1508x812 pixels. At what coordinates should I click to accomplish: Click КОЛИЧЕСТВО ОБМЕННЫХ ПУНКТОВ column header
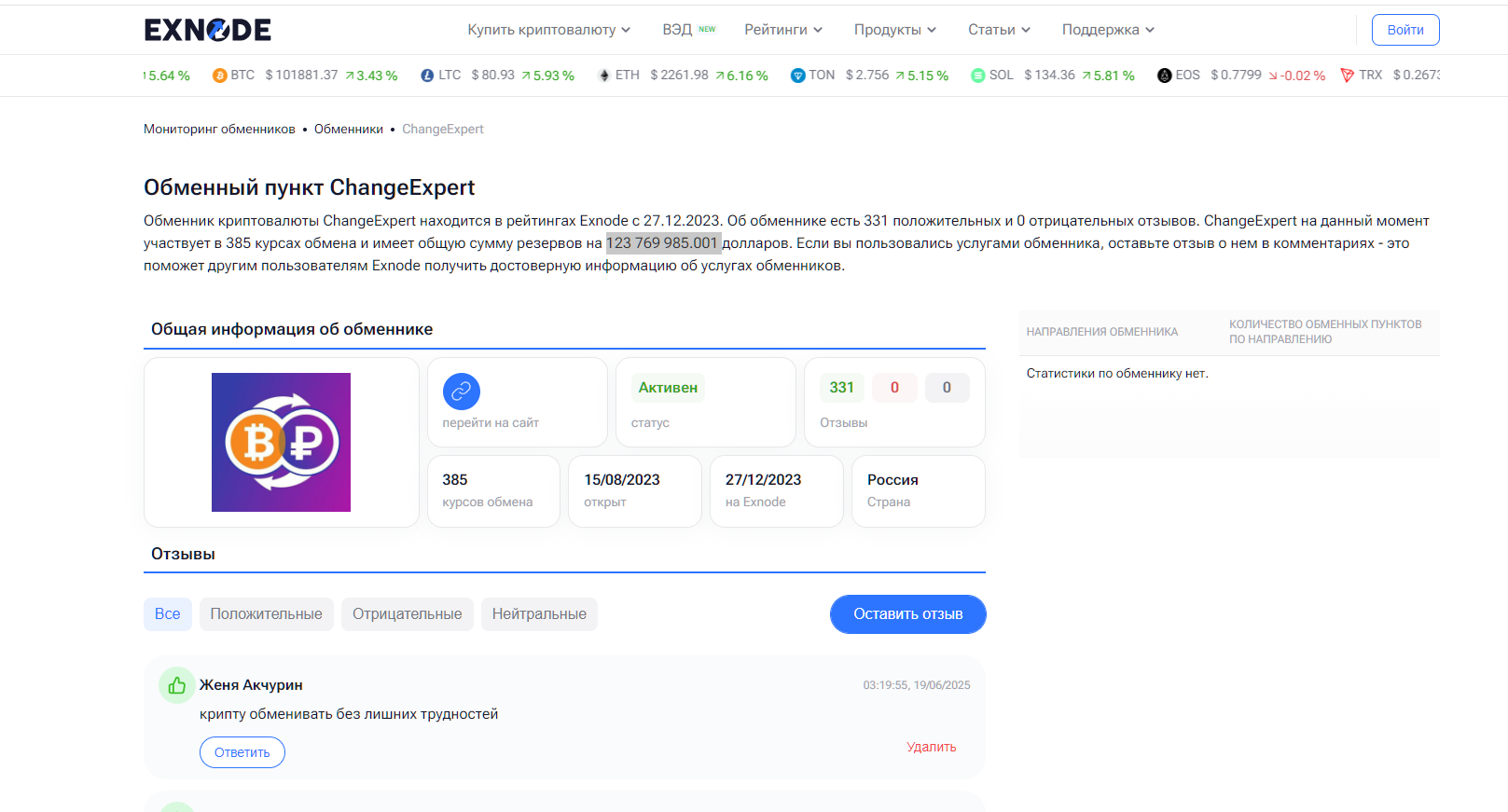[x=1325, y=332]
